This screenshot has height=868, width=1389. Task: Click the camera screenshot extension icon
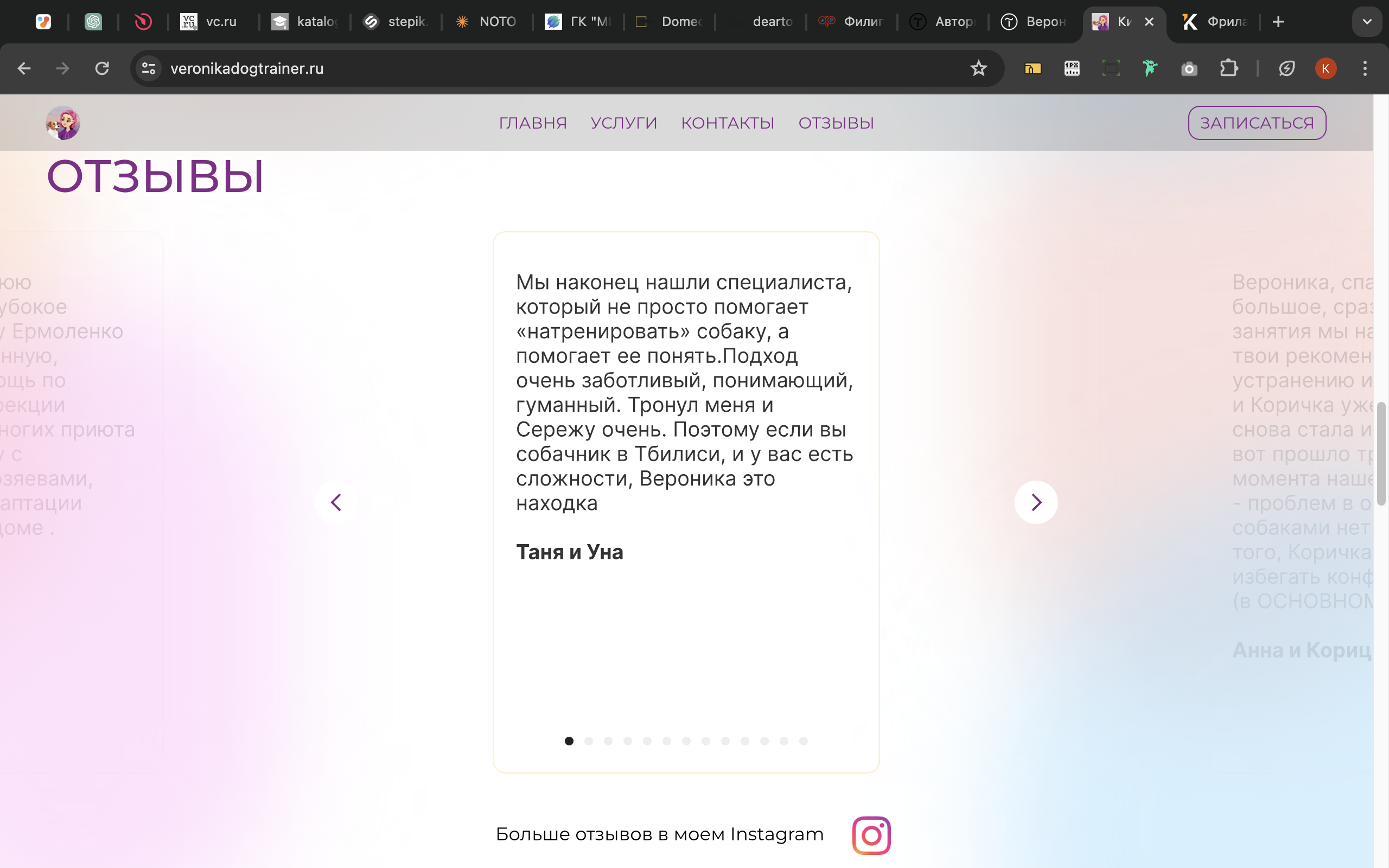(x=1189, y=69)
